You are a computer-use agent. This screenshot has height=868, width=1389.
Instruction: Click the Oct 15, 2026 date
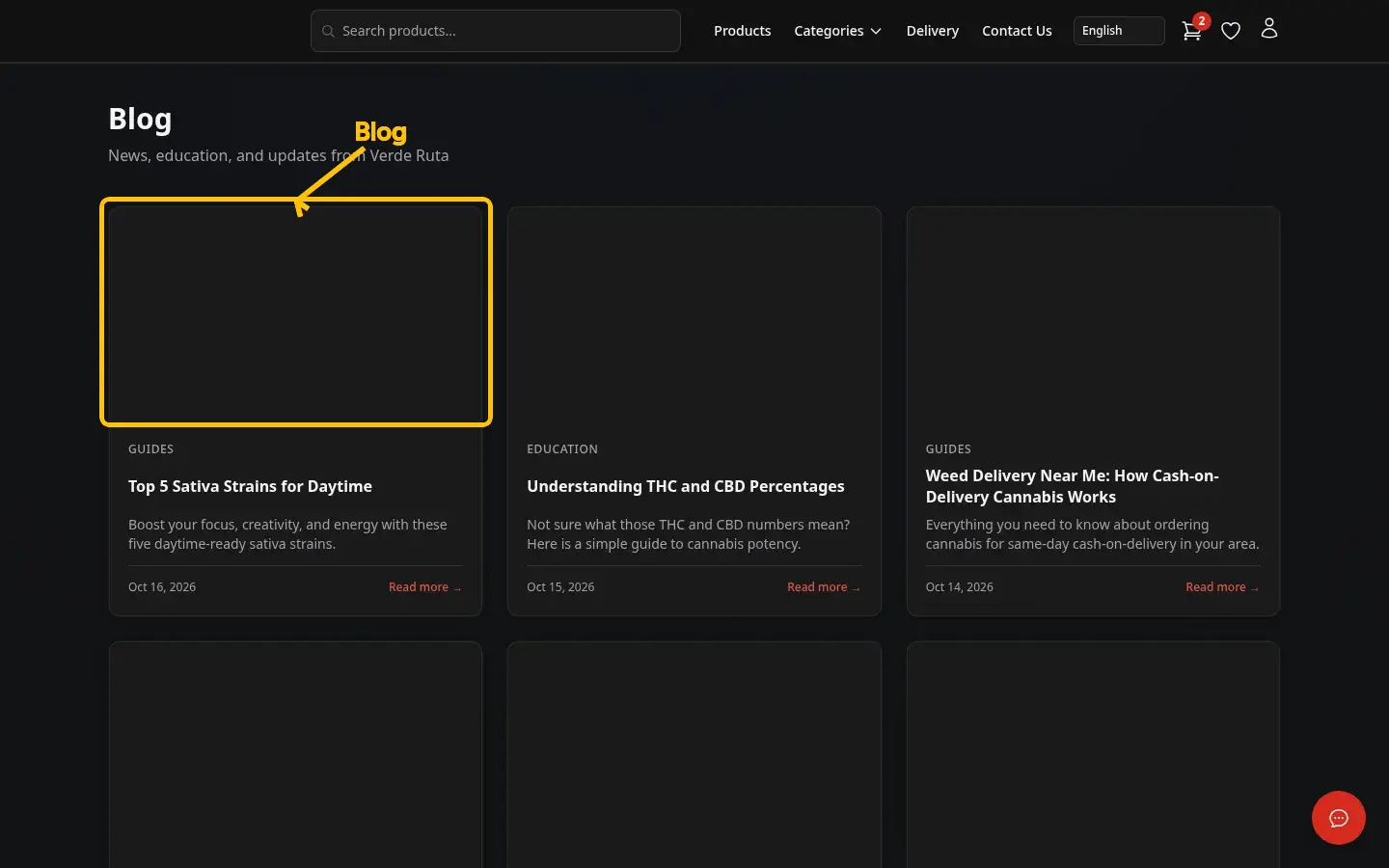(560, 587)
